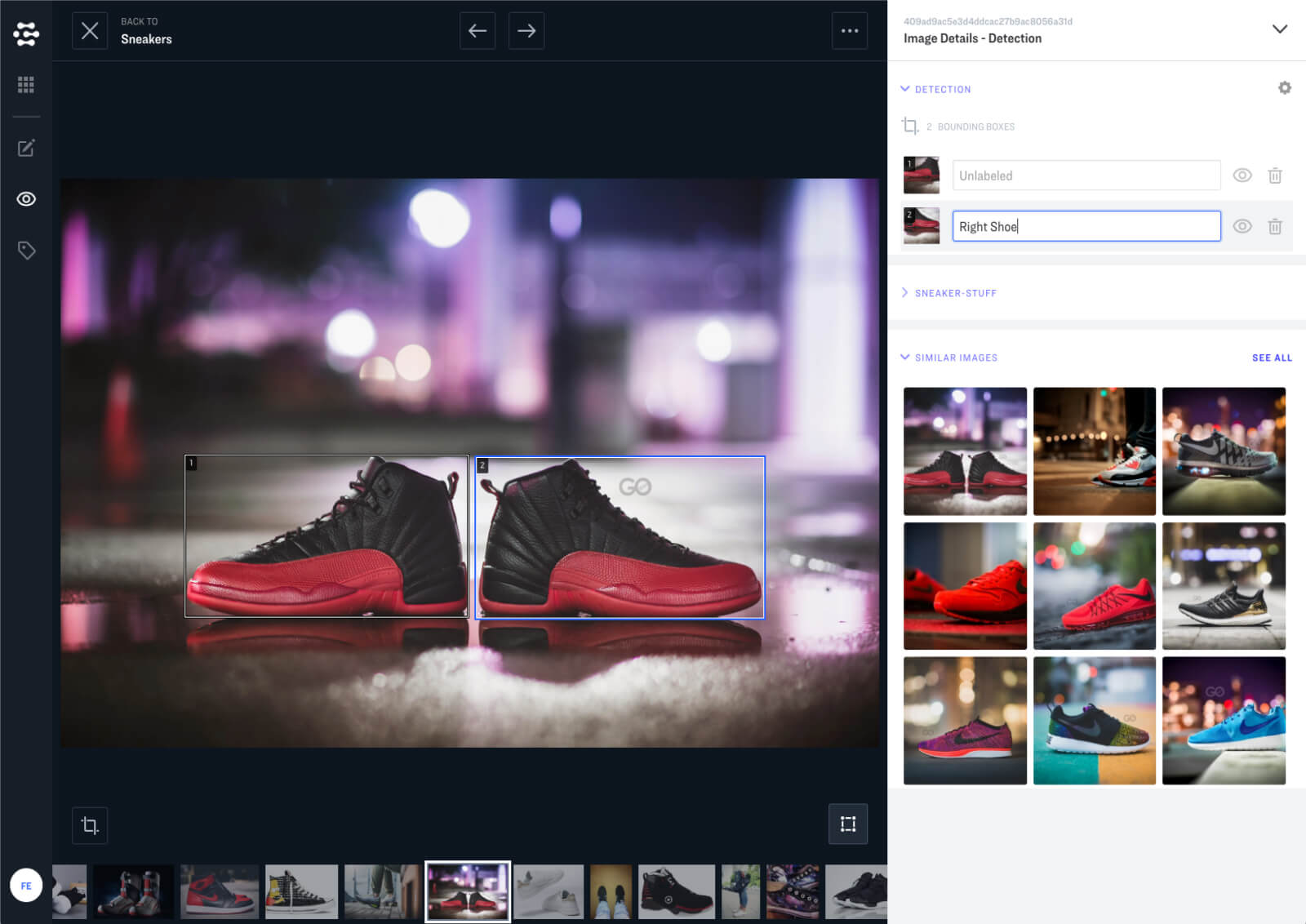The image size is (1306, 924).
Task: Expand the Sneaker-Stuff section
Action: (x=905, y=293)
